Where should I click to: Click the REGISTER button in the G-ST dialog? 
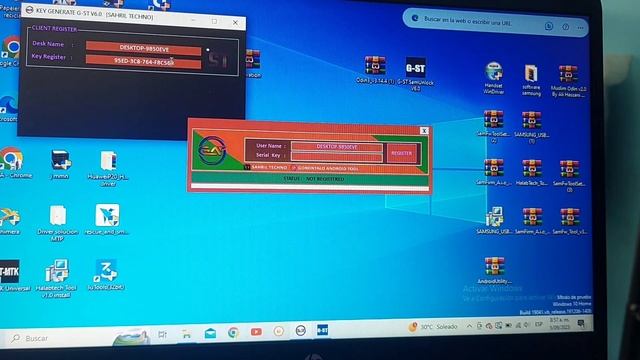[x=401, y=153]
